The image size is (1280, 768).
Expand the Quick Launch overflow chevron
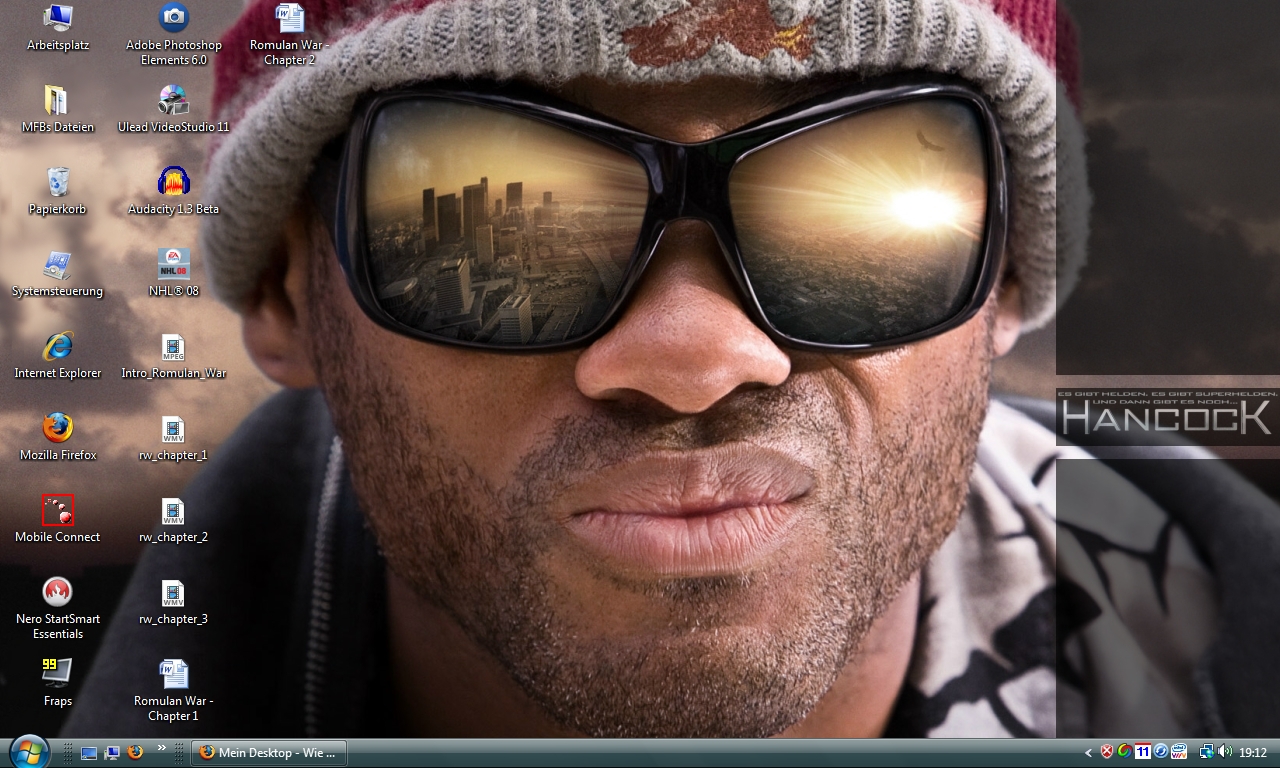[161, 748]
